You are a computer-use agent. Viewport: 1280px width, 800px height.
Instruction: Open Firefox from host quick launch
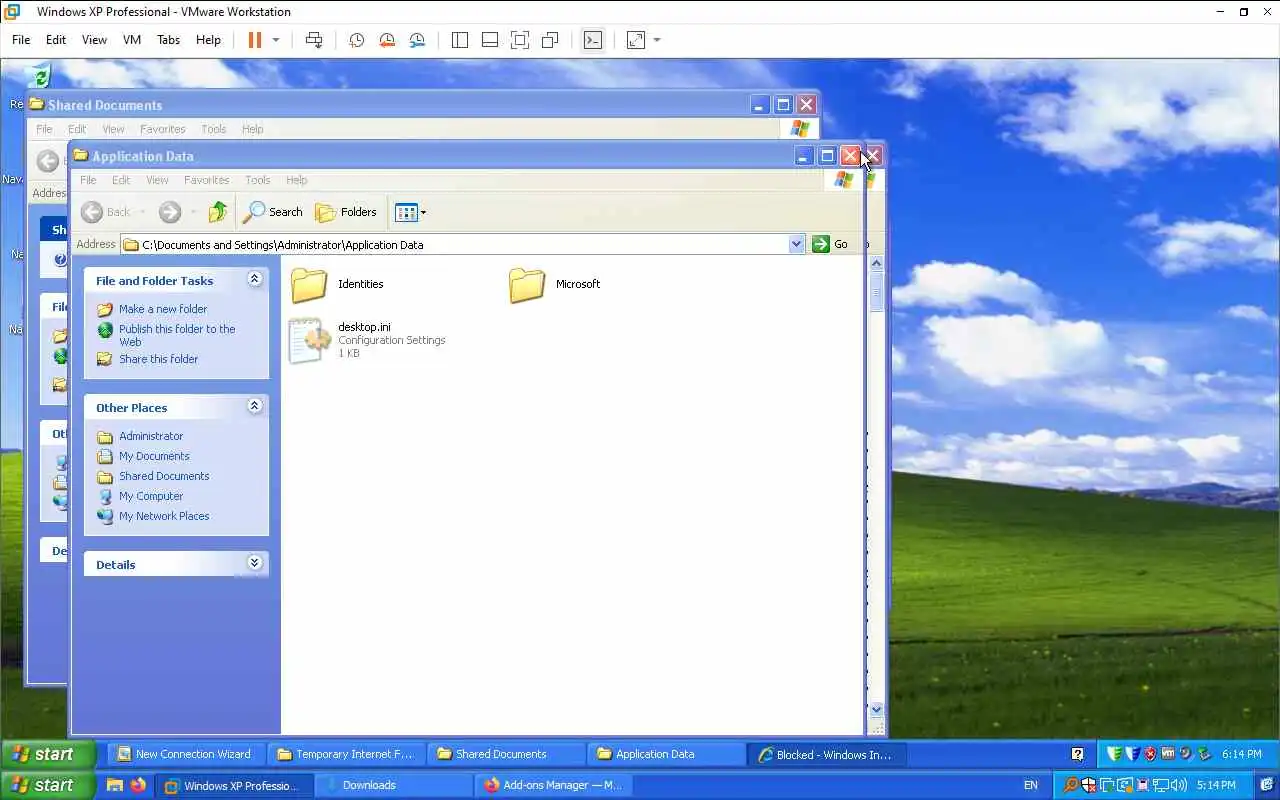138,785
